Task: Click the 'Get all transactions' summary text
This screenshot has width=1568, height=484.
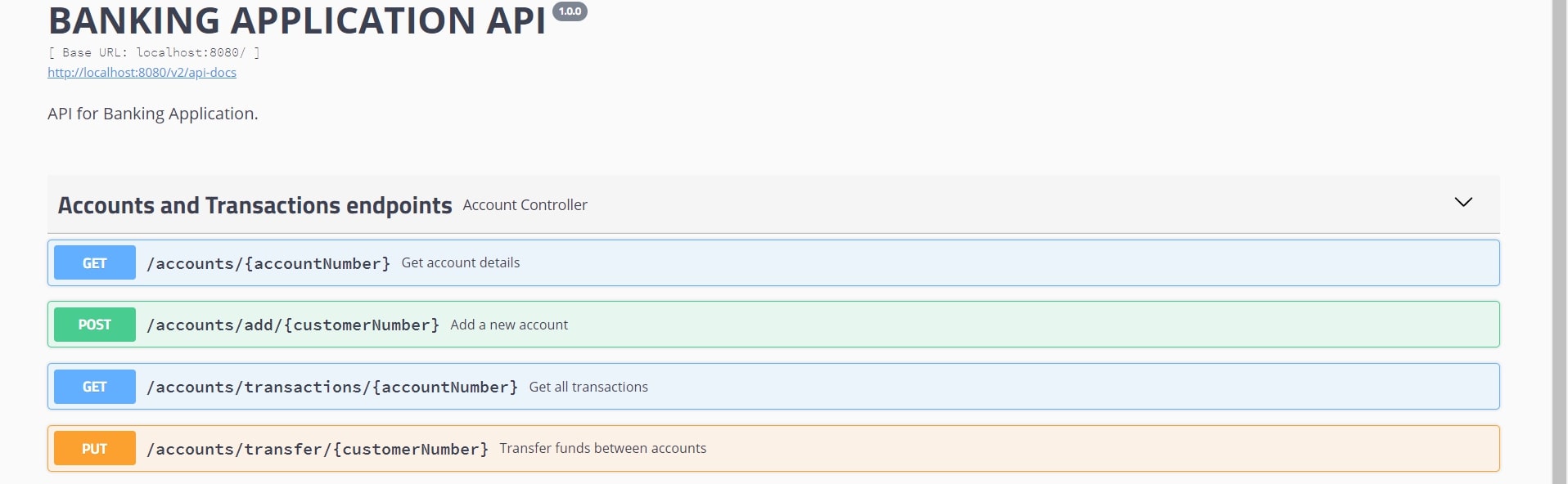Action: click(588, 386)
